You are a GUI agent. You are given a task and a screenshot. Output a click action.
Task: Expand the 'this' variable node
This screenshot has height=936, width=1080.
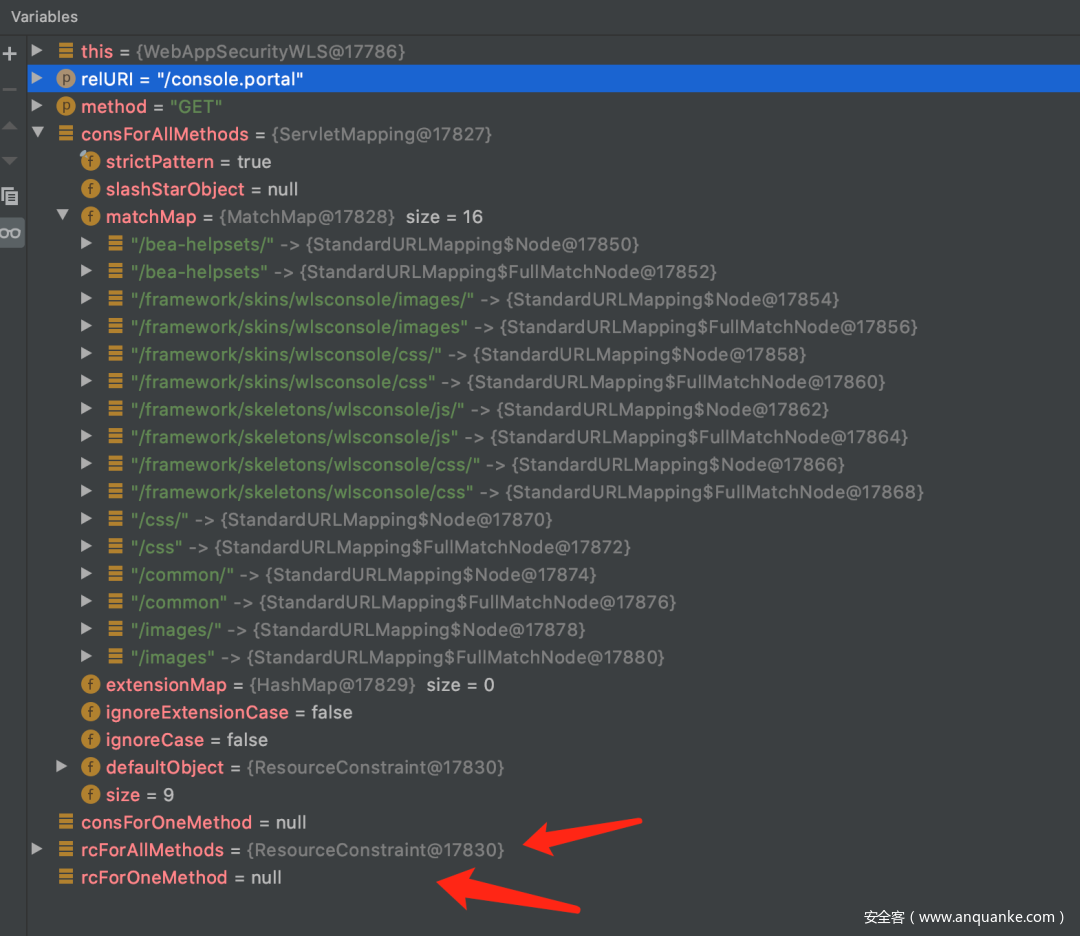37,51
